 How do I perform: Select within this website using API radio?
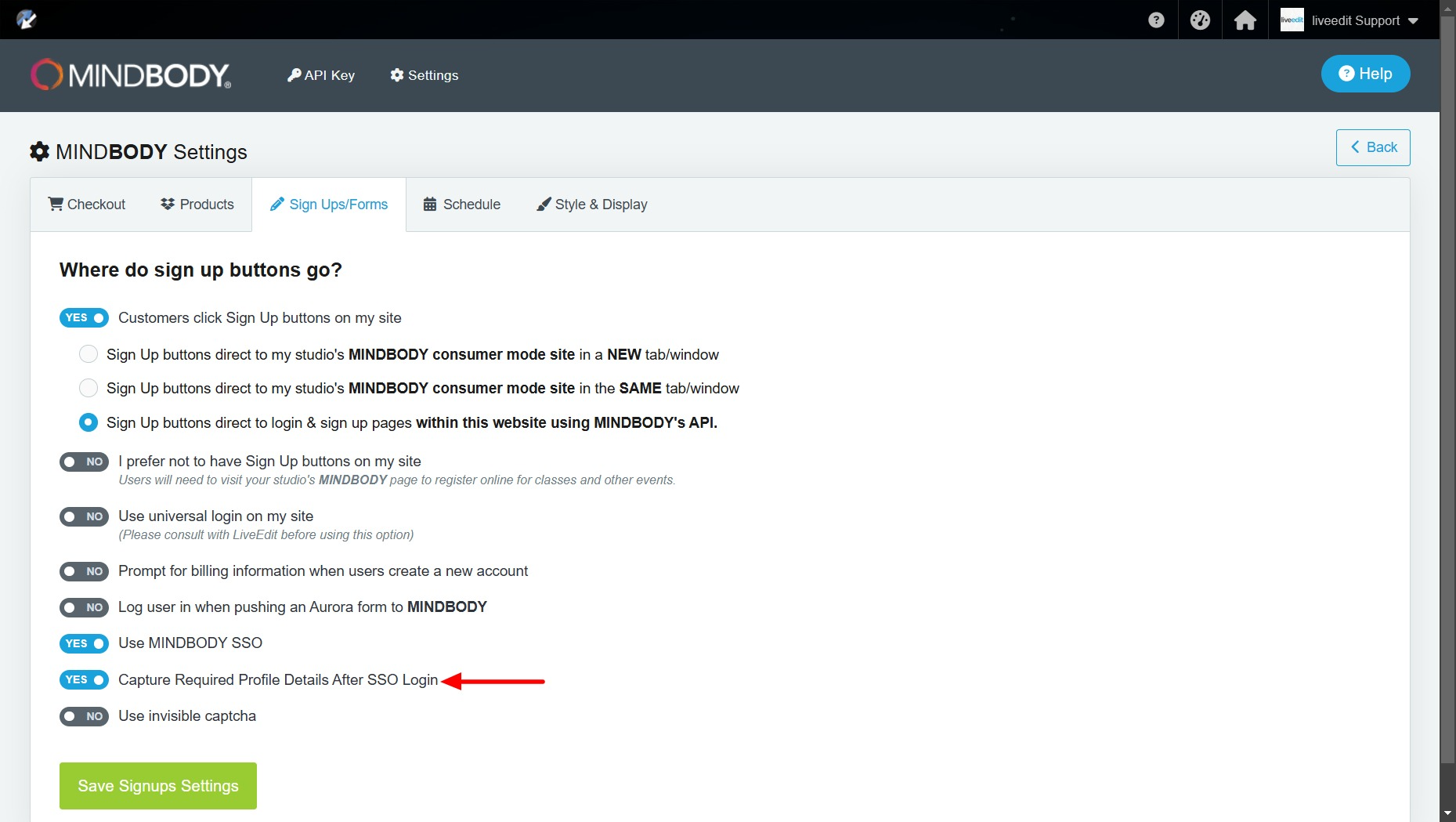point(89,422)
